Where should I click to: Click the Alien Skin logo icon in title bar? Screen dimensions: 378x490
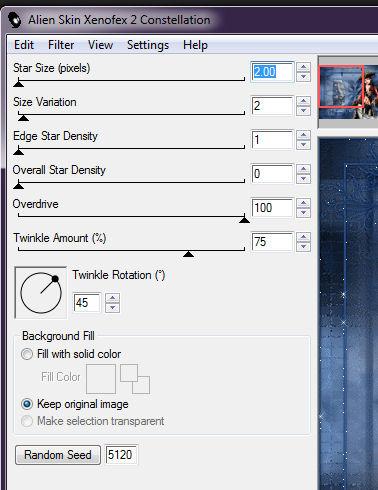pyautogui.click(x=14, y=20)
